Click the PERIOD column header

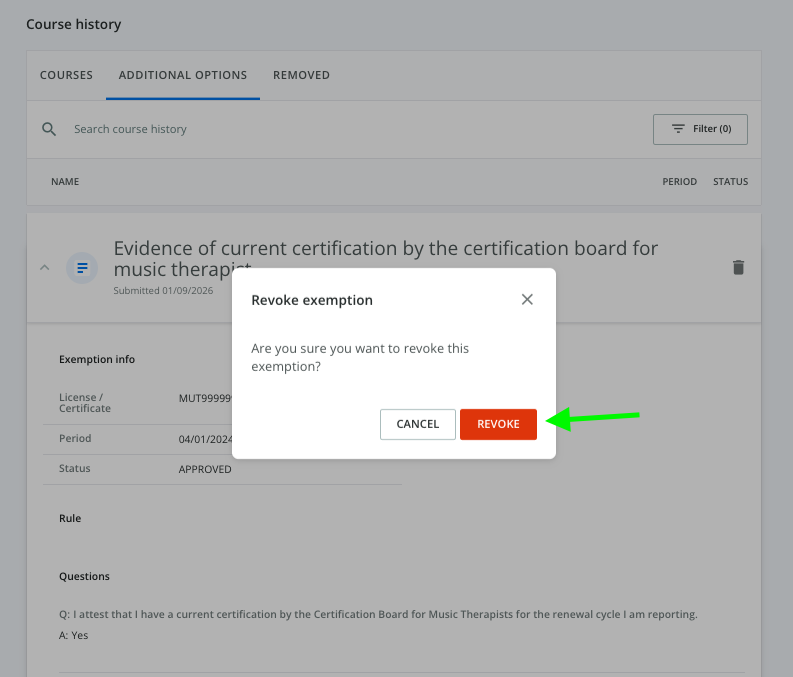point(679,182)
